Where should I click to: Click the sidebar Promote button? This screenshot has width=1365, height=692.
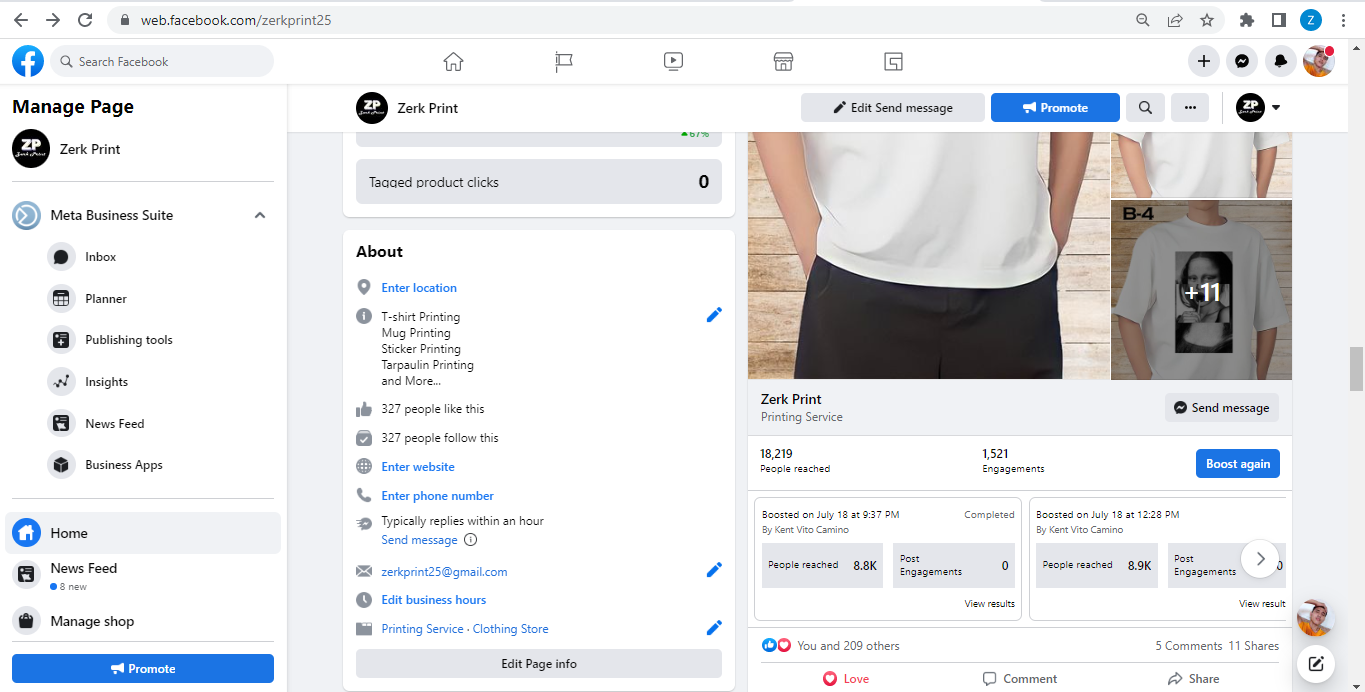pos(143,668)
